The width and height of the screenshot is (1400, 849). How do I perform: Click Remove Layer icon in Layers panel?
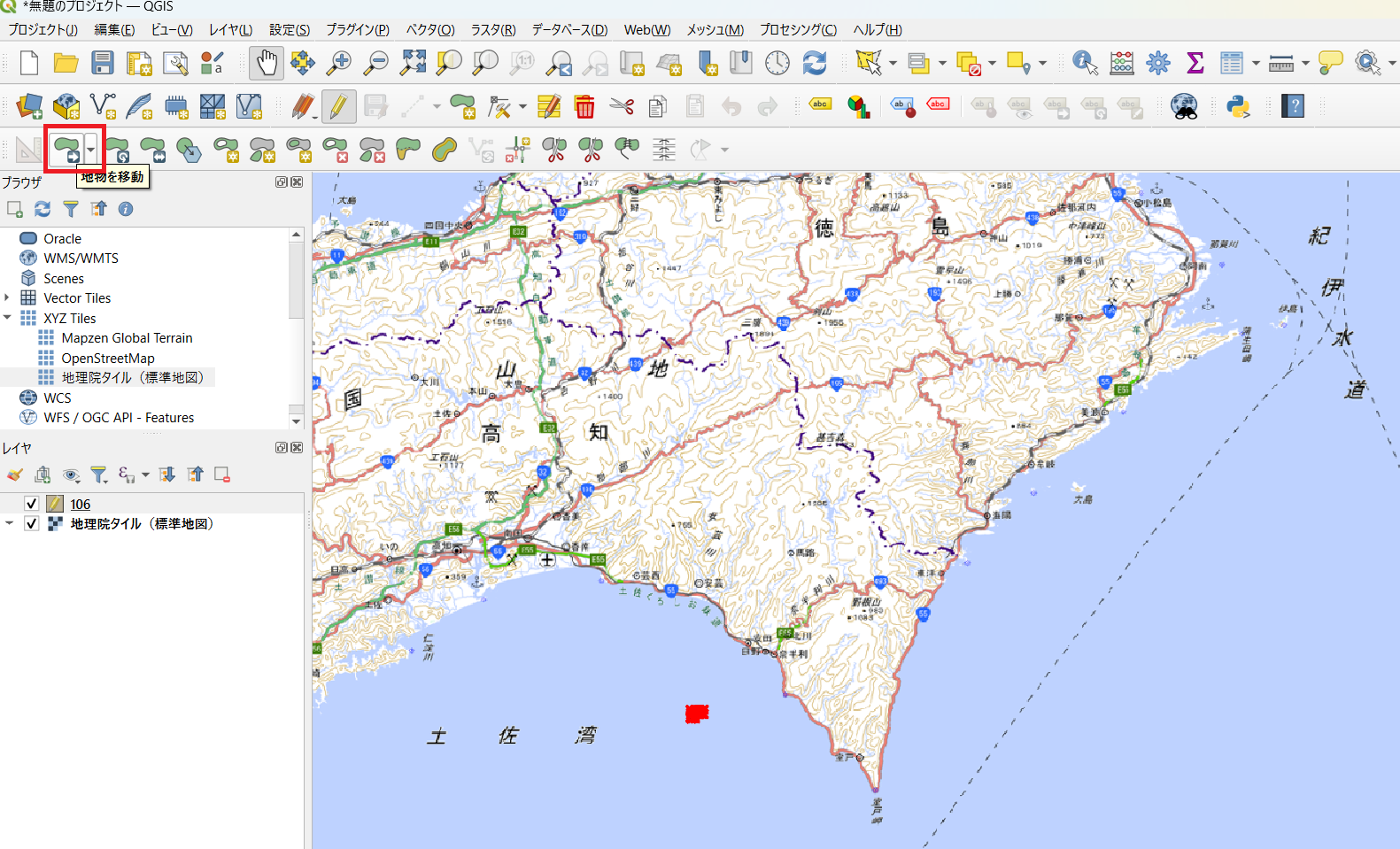(x=221, y=475)
